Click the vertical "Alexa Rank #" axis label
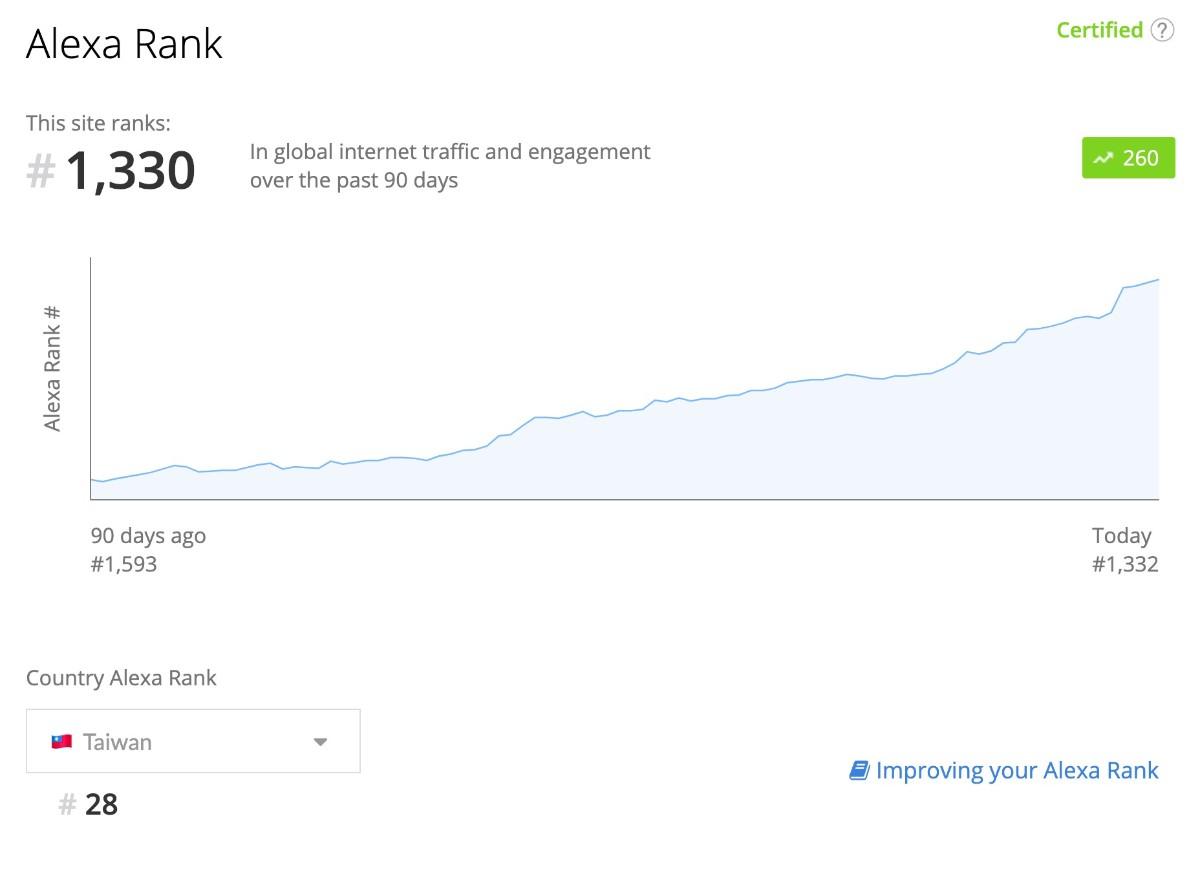The width and height of the screenshot is (1200, 889). point(53,368)
